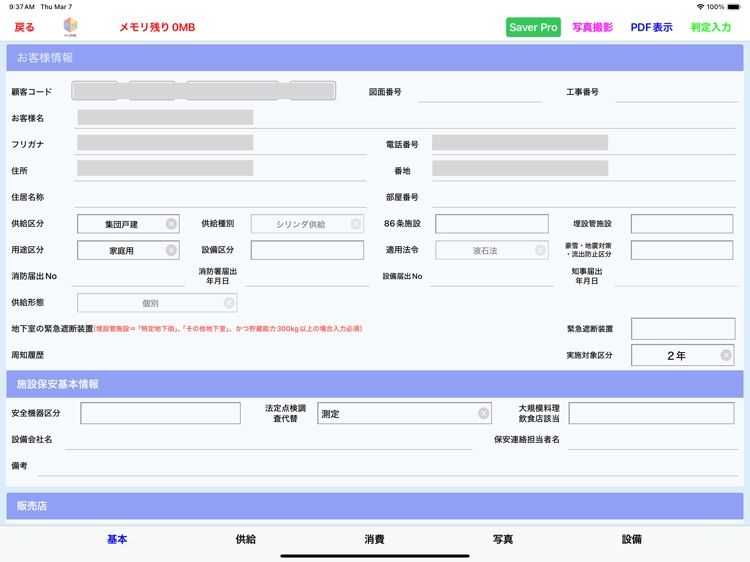Tap the お客様情報 section header

[375, 58]
